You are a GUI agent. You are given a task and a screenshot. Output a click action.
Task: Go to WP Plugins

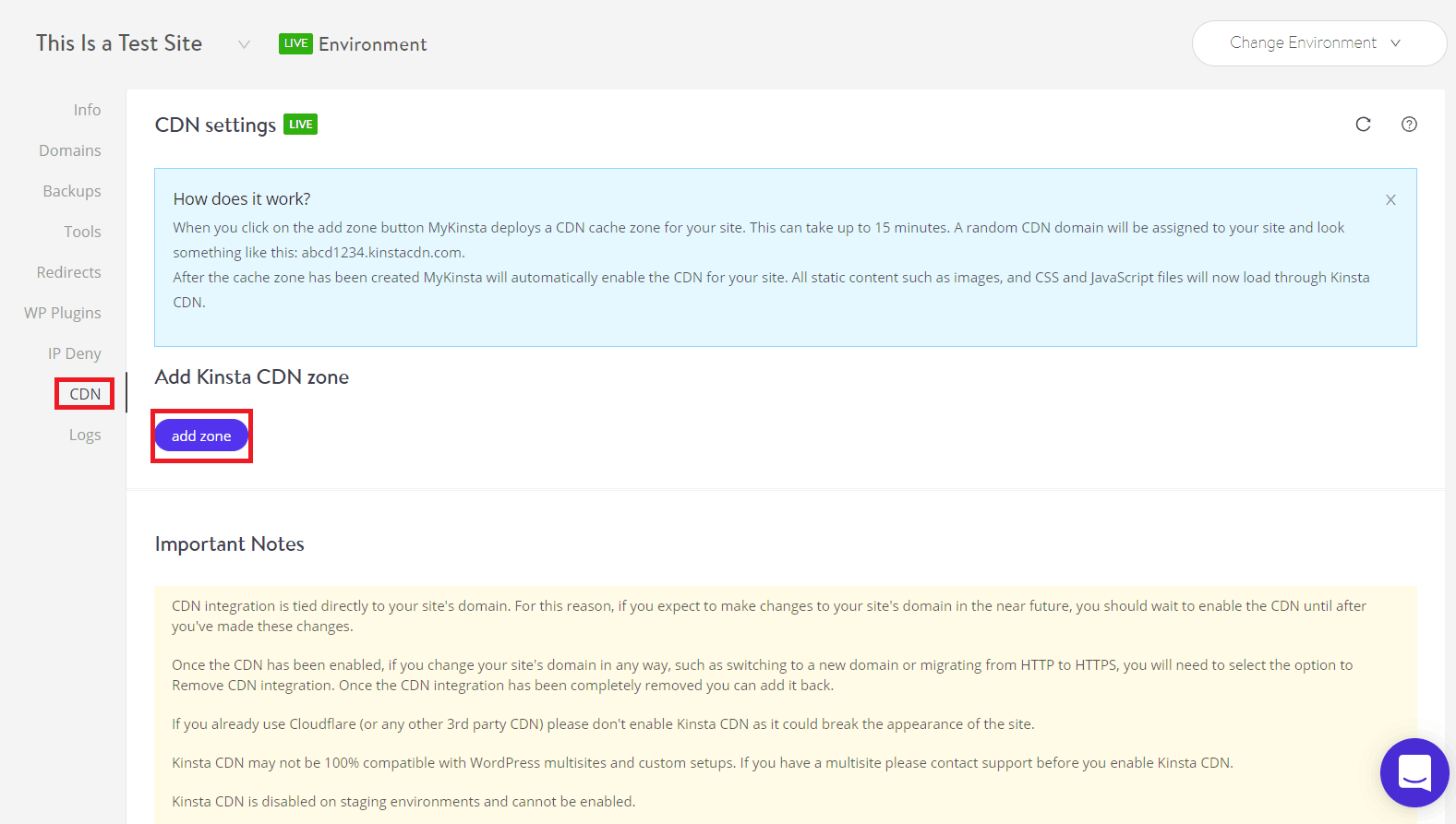(63, 313)
